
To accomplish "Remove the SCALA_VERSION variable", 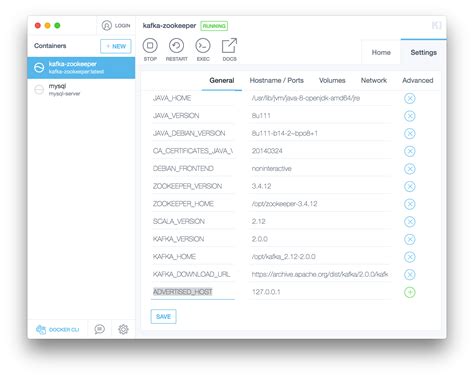I will point(410,222).
